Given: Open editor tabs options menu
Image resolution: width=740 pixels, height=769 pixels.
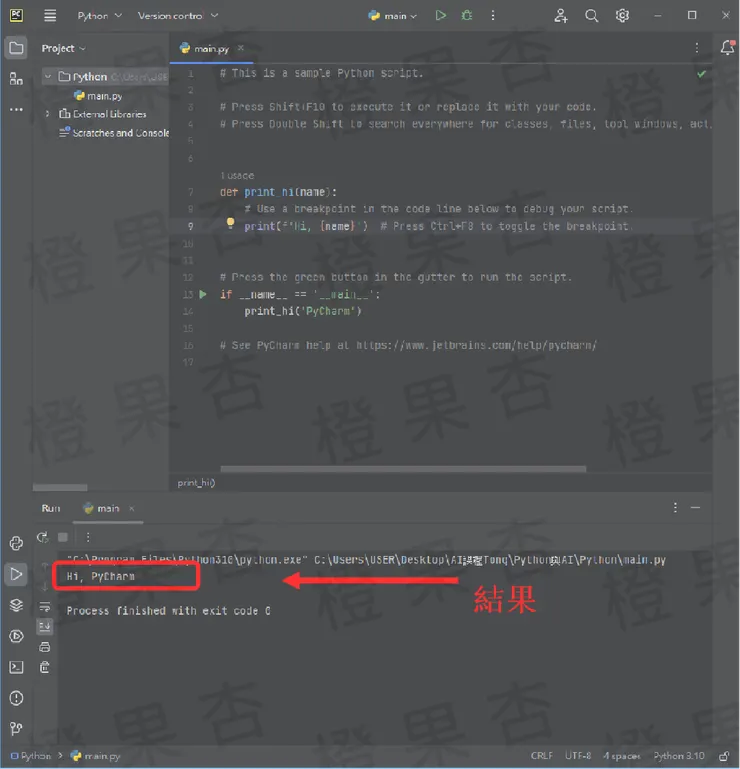Looking at the screenshot, I should (697, 48).
